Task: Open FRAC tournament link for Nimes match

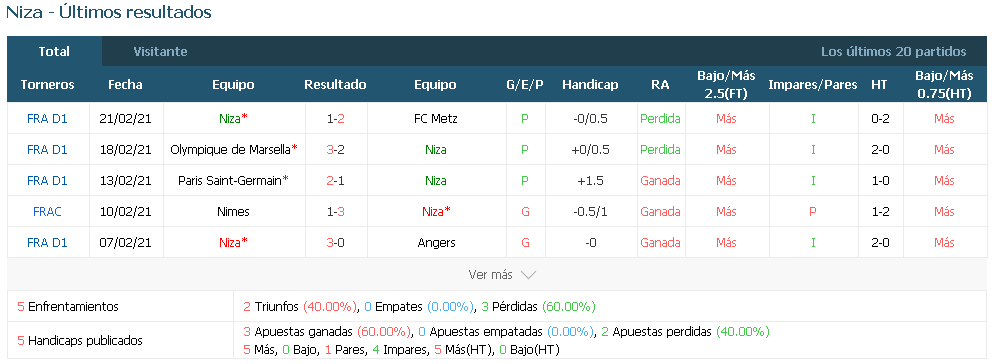Action: point(47,211)
